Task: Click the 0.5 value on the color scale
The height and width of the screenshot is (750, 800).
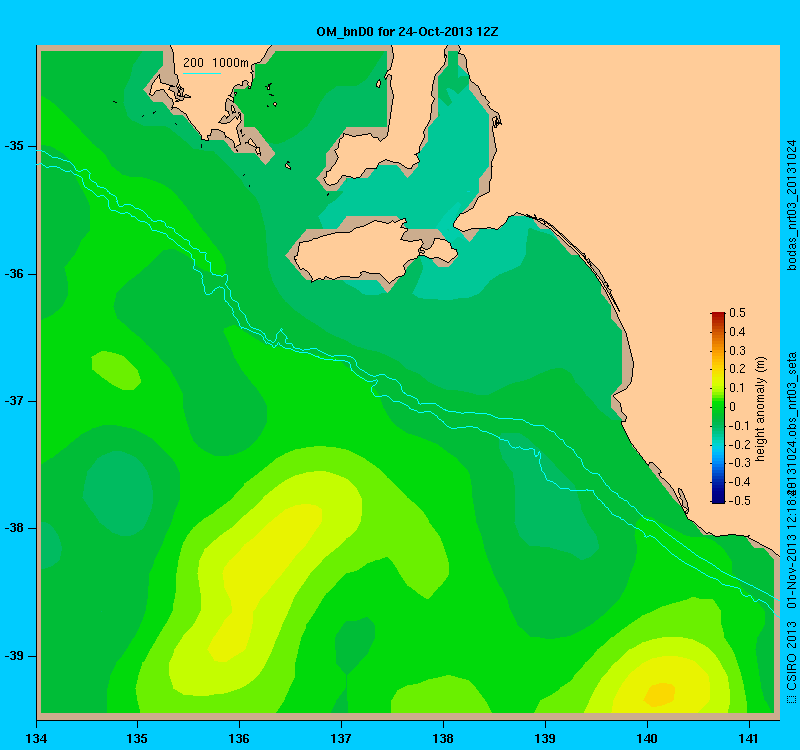Action: pos(737,313)
